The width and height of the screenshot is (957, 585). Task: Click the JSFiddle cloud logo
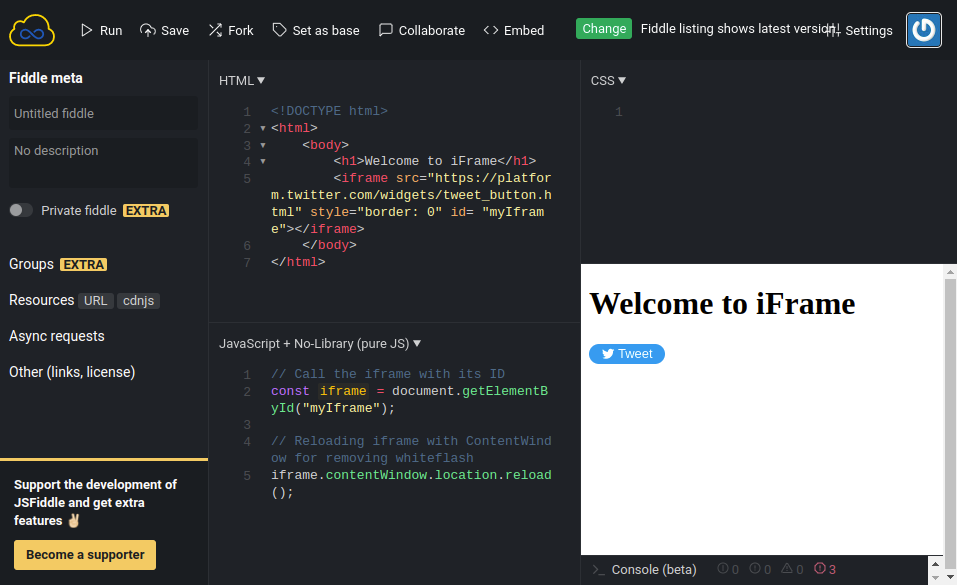[32, 30]
